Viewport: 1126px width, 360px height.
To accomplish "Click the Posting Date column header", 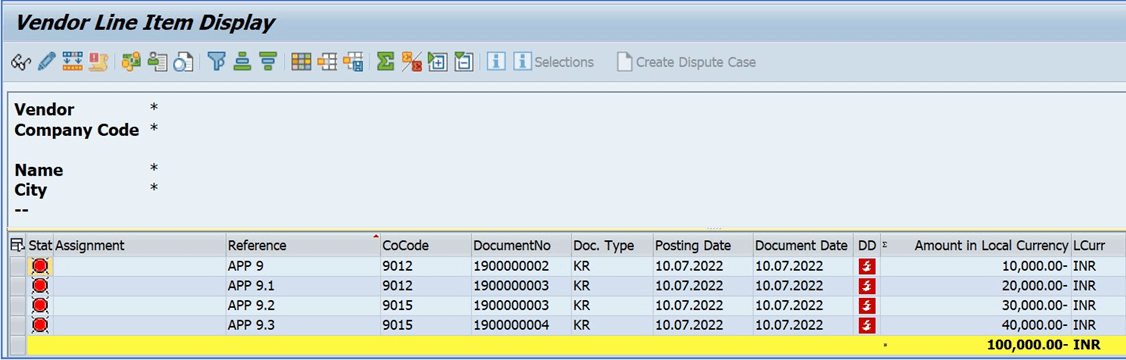I will pyautogui.click(x=702, y=246).
